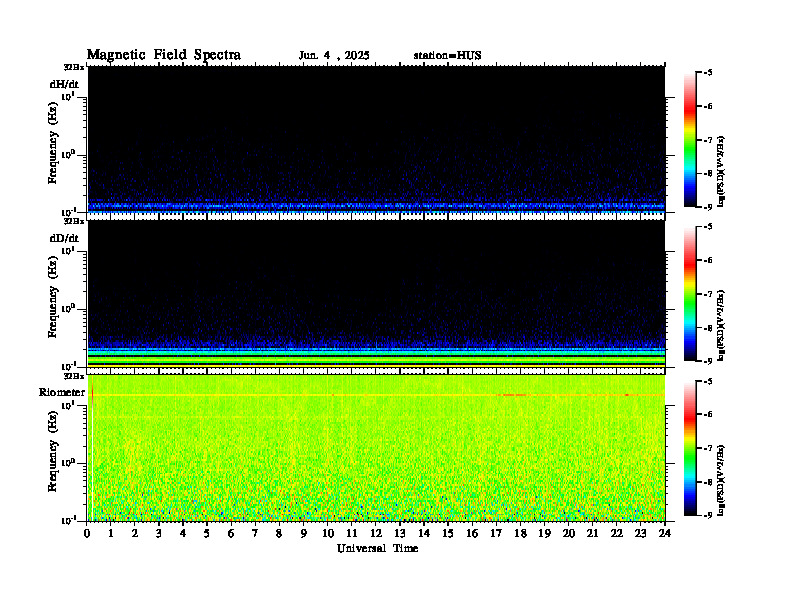Click the color bar beside the Riometer panel
Viewport: 792px width, 612px height.
(x=690, y=448)
